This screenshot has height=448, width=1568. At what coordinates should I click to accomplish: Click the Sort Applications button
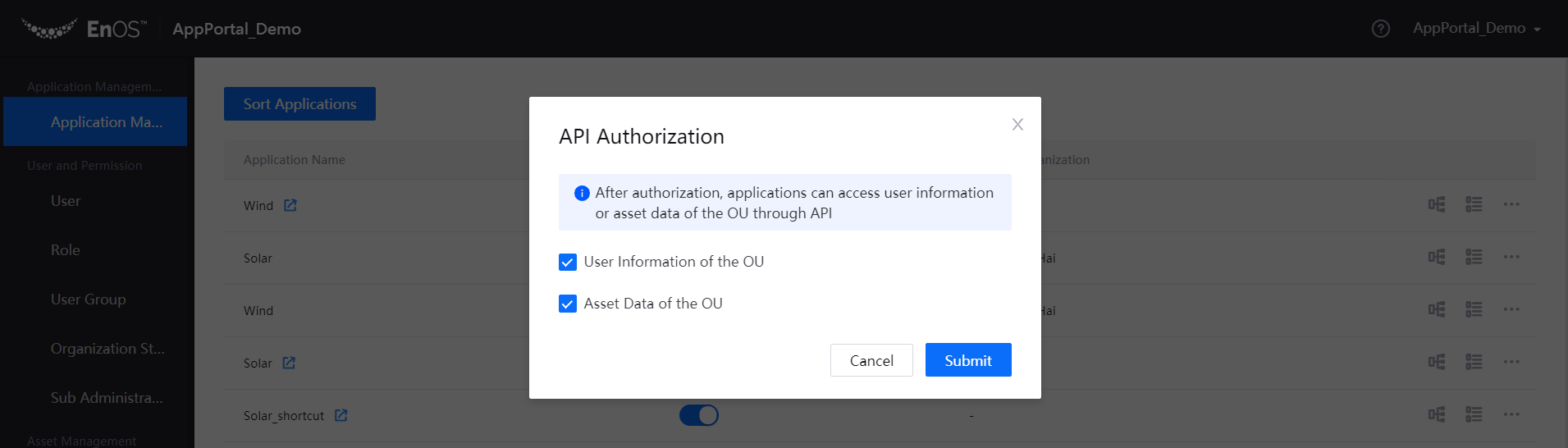[299, 104]
